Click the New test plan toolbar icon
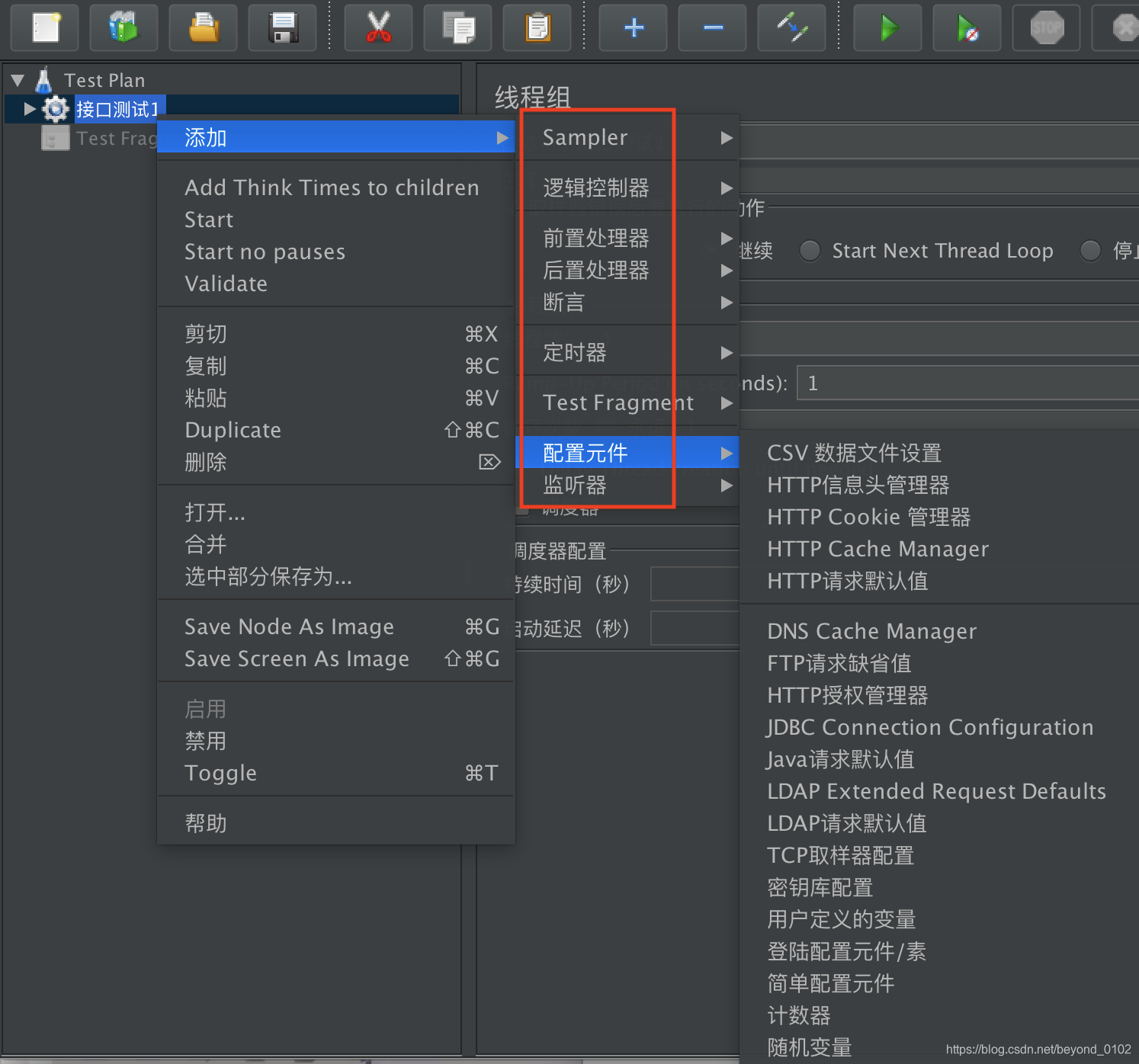 coord(45,27)
